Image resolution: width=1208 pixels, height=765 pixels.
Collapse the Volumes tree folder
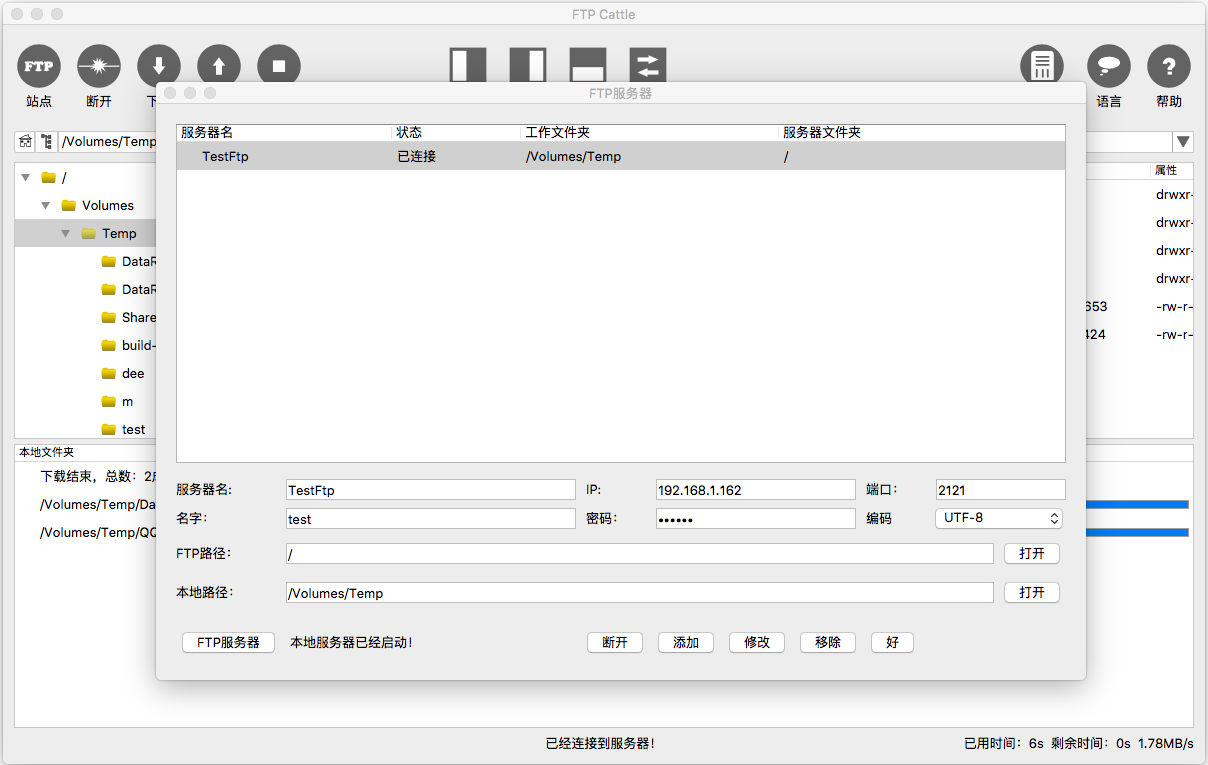click(46, 205)
